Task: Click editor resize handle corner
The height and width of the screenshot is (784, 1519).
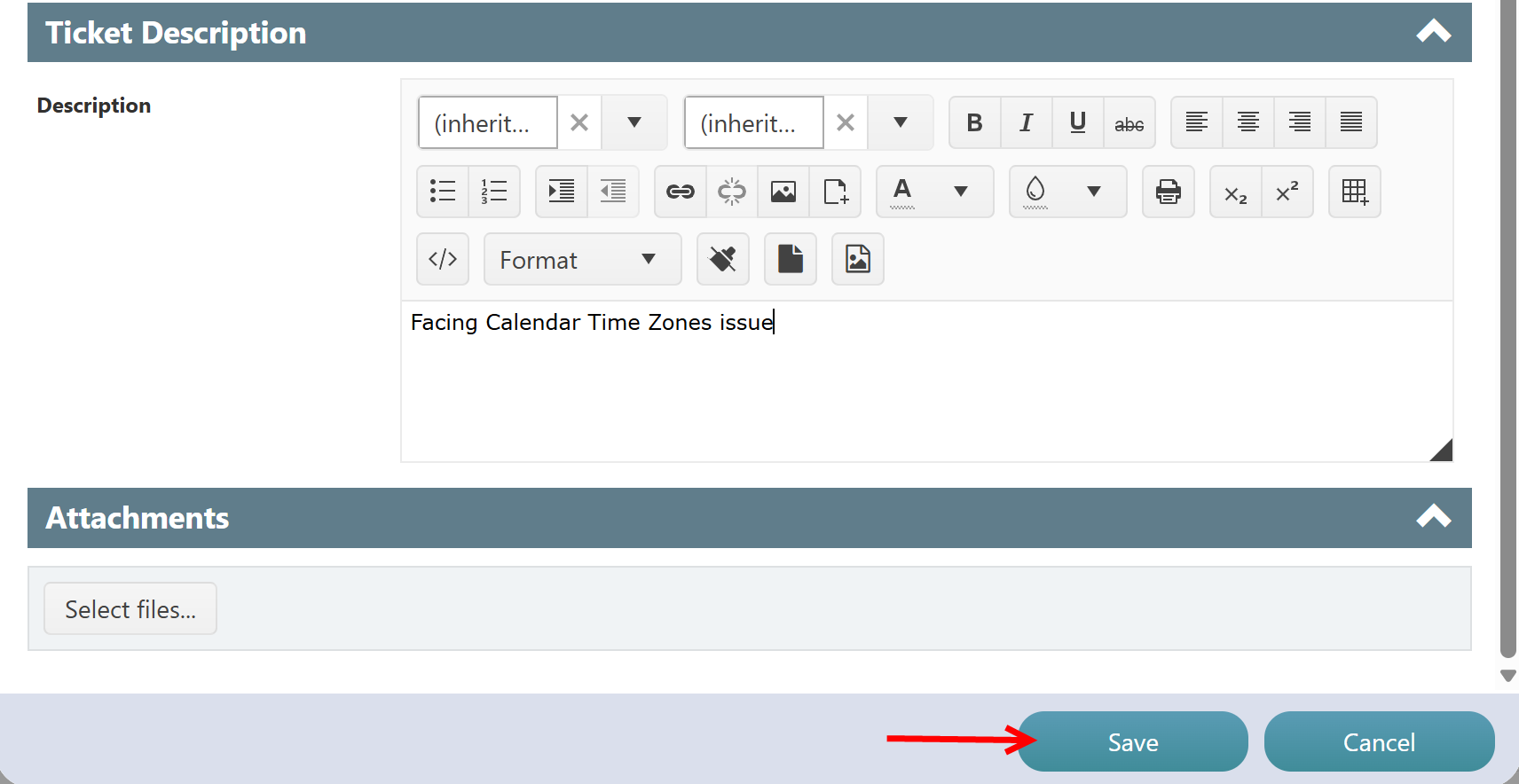Action: click(1442, 451)
